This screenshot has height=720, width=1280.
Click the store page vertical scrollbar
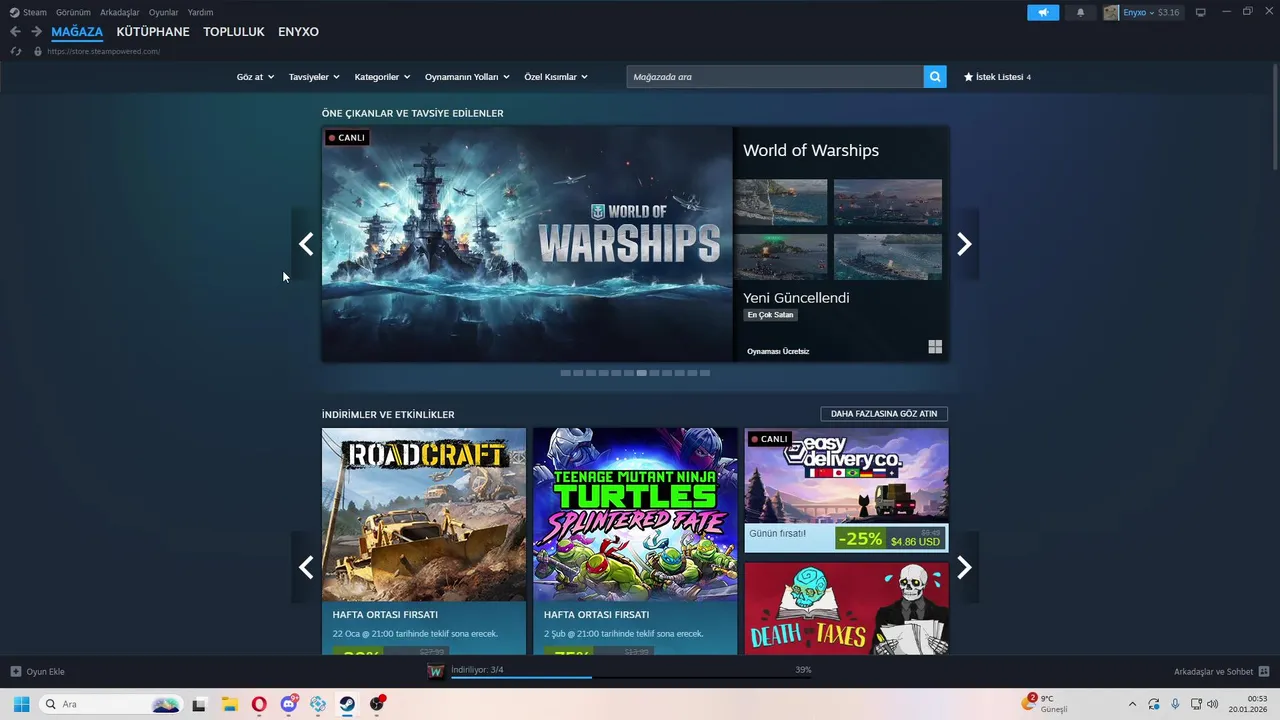click(x=1275, y=115)
